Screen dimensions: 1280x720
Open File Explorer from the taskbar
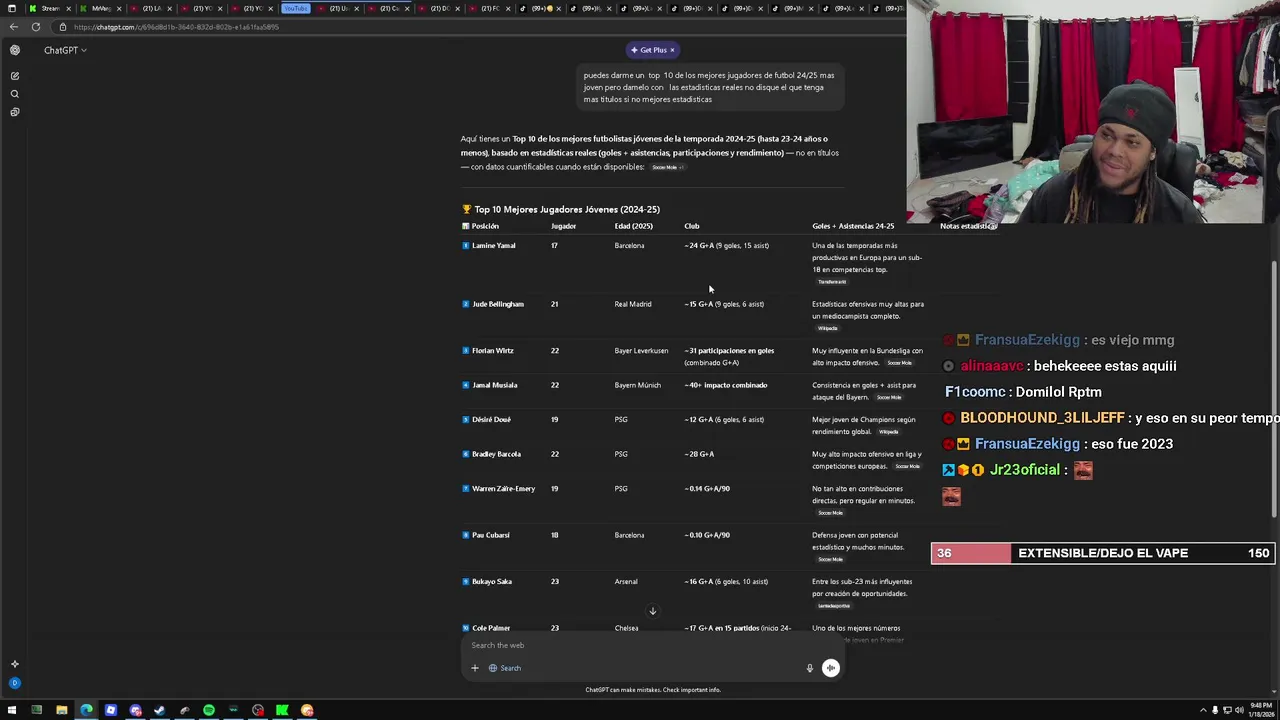click(61, 710)
